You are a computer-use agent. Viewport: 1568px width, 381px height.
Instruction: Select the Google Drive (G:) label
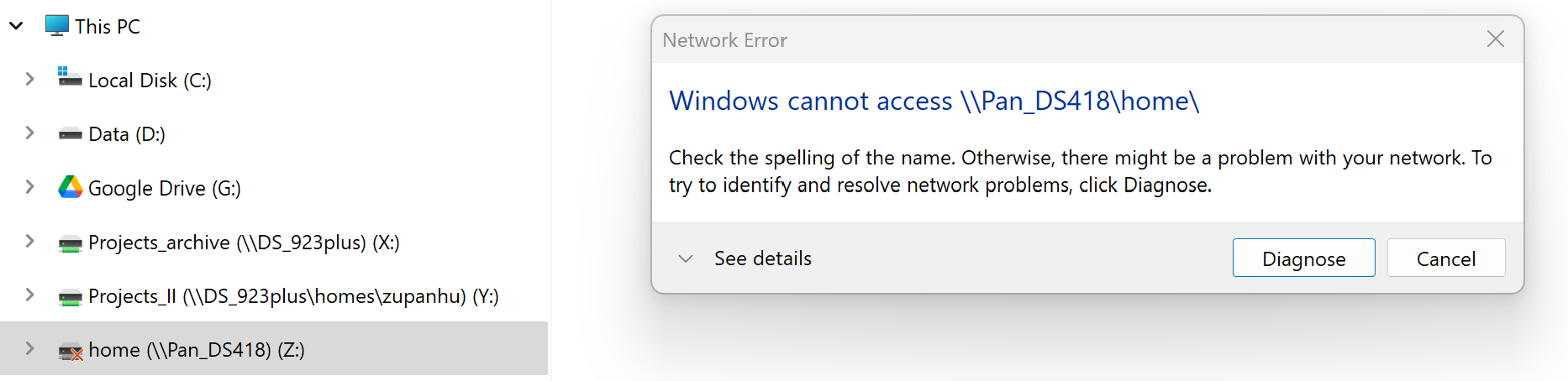pyautogui.click(x=164, y=188)
